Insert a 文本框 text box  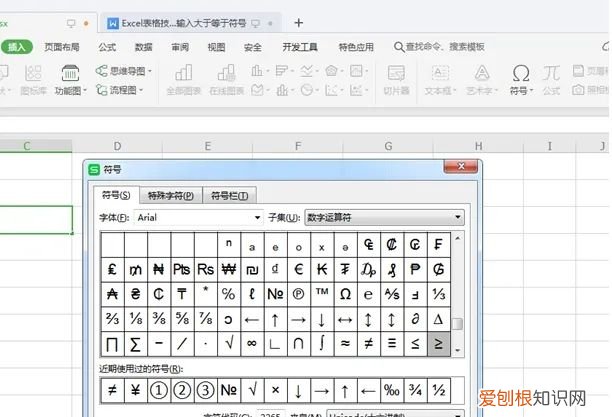tap(440, 80)
